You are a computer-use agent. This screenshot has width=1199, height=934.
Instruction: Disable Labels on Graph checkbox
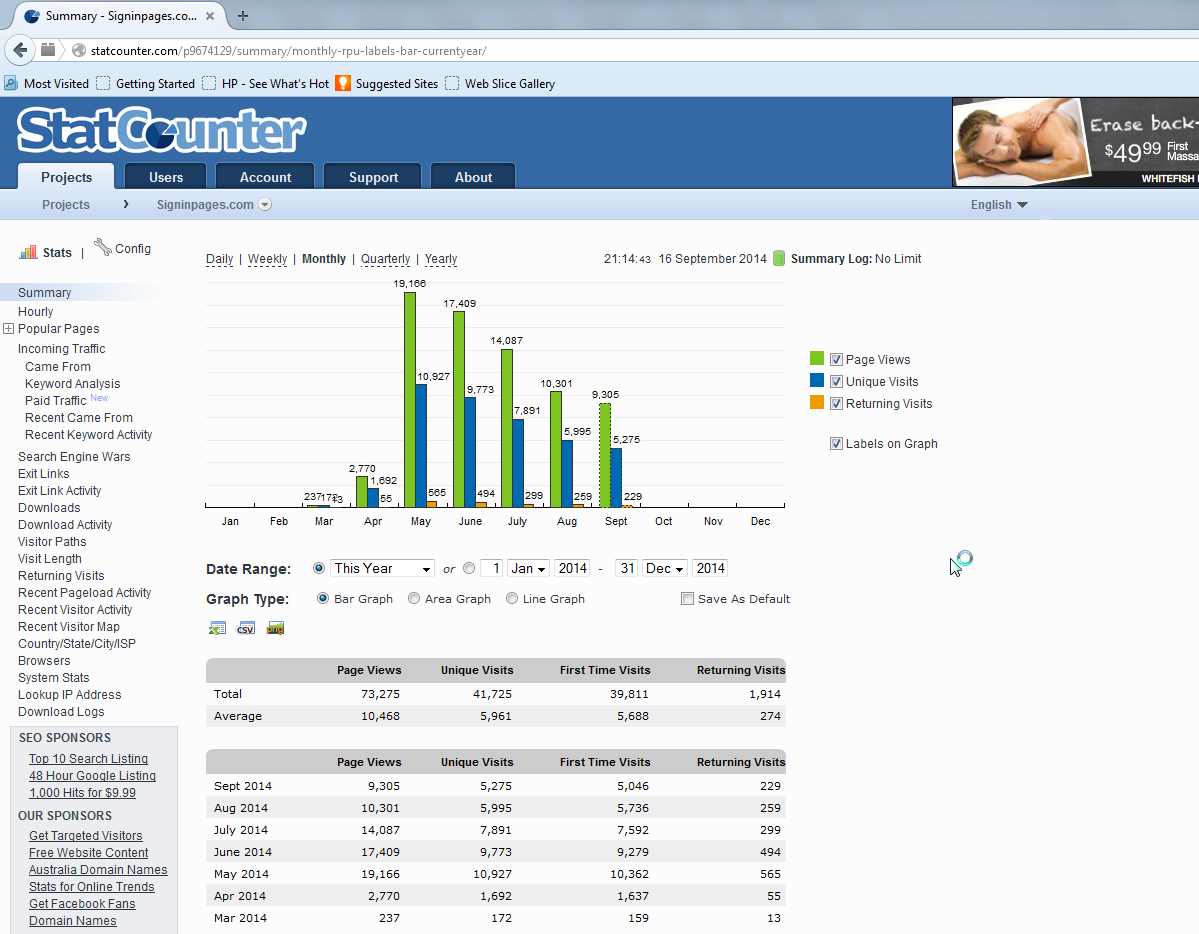[836, 444]
